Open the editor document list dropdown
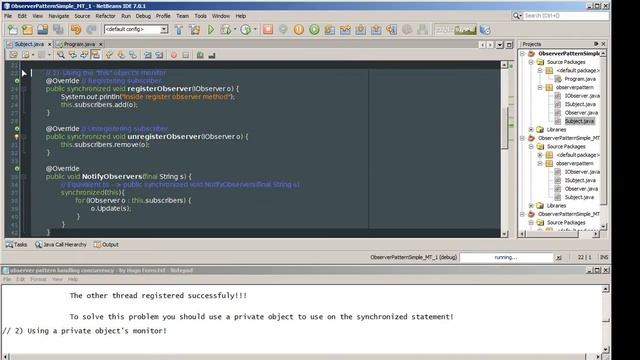 click(x=500, y=44)
